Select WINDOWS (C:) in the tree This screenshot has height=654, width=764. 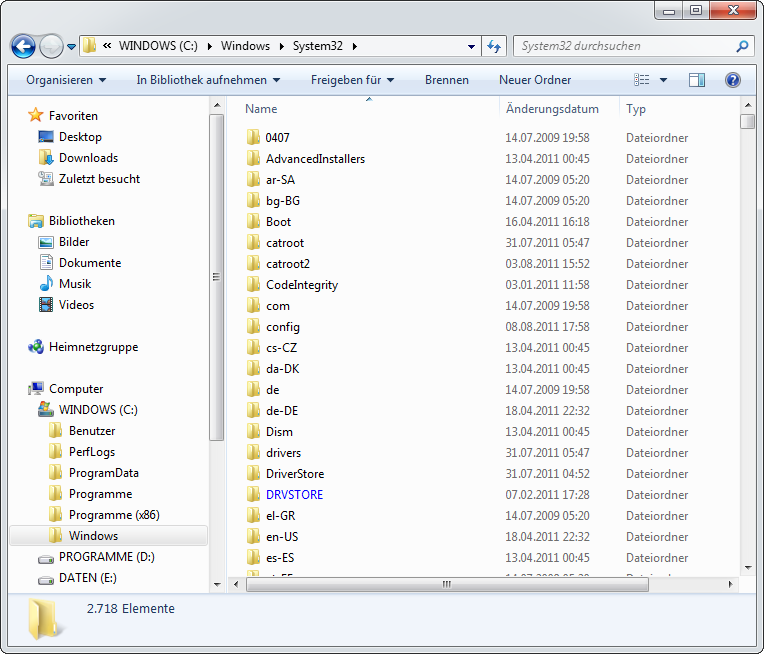click(98, 409)
